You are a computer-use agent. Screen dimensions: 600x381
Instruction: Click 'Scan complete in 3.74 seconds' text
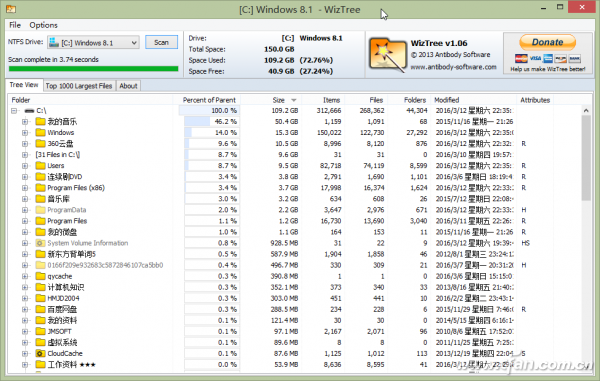click(x=53, y=59)
